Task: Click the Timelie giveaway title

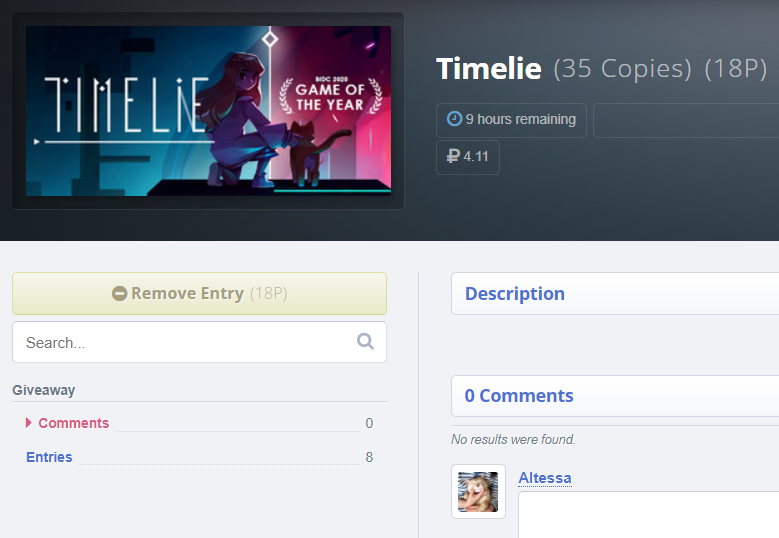Action: [x=488, y=68]
